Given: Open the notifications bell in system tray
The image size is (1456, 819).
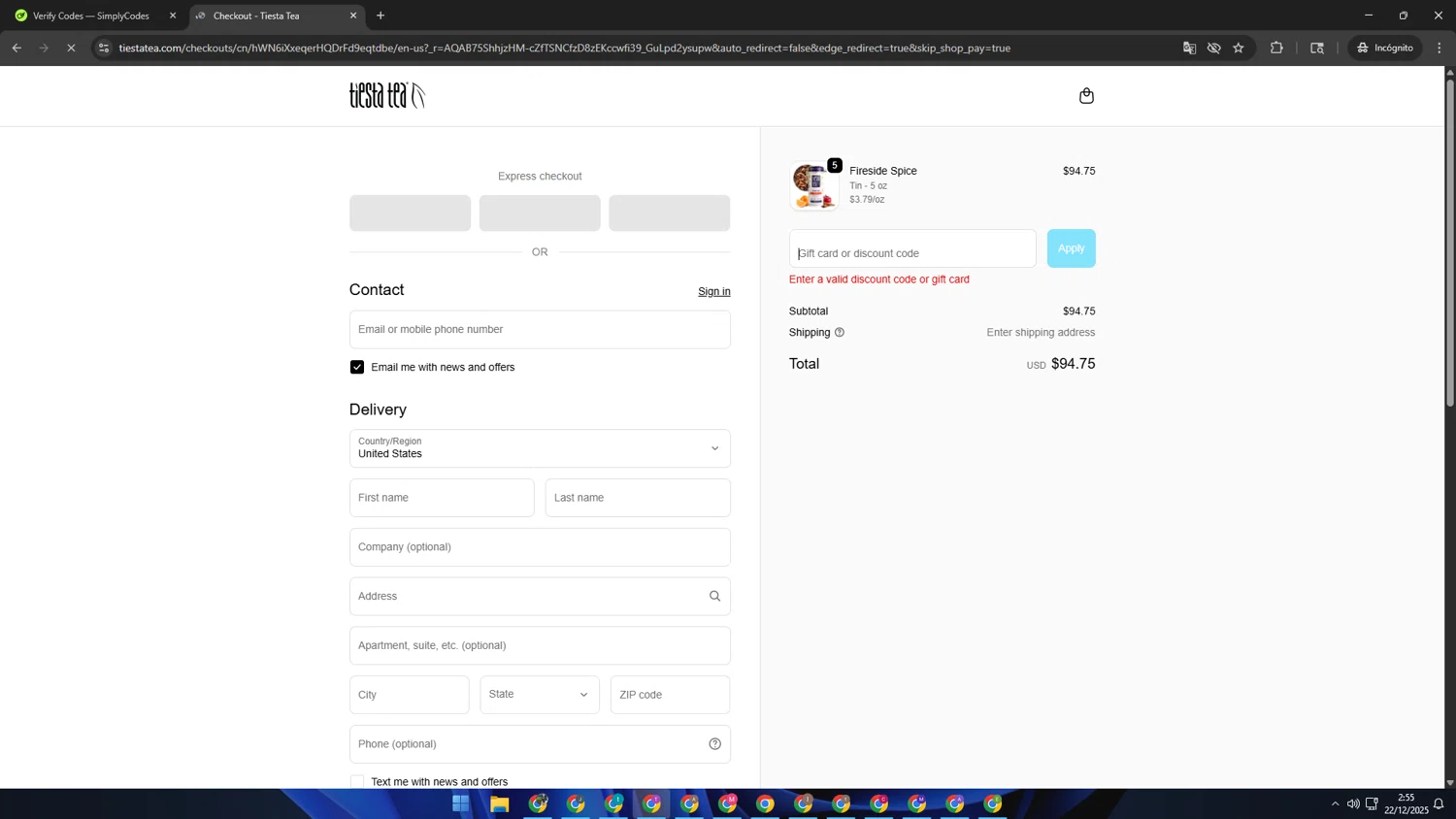Looking at the screenshot, I should click(x=1439, y=803).
